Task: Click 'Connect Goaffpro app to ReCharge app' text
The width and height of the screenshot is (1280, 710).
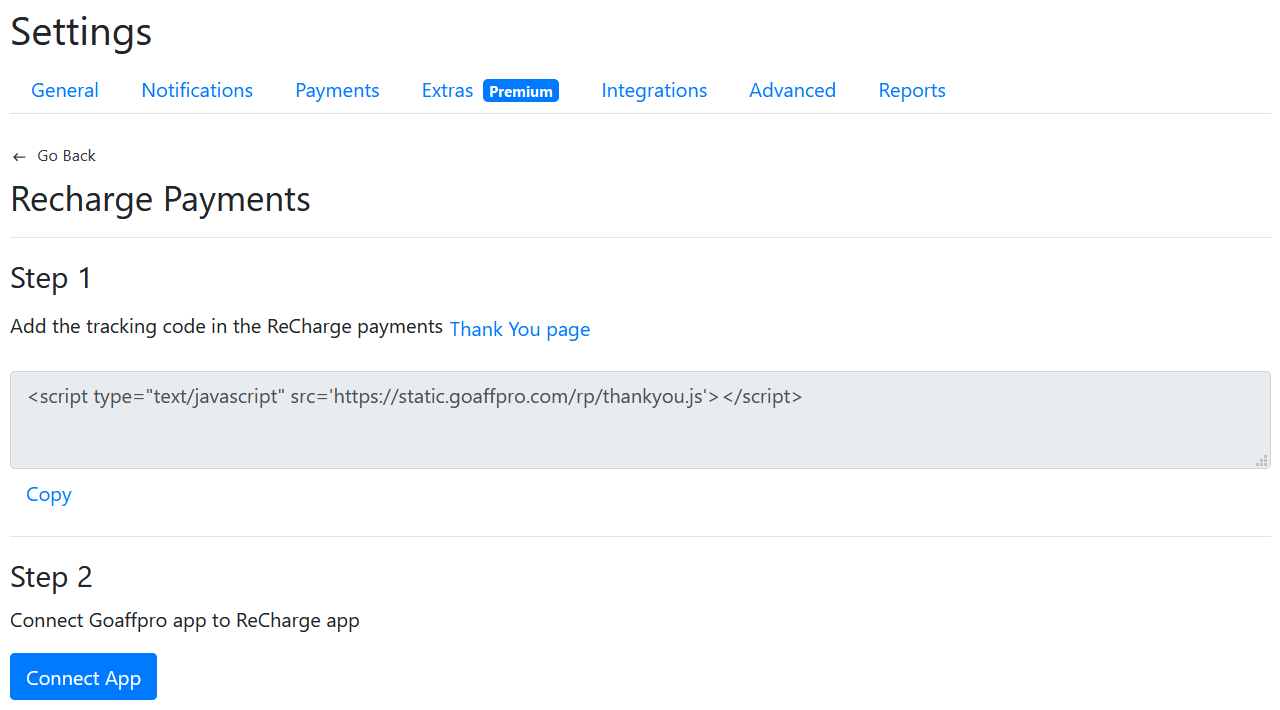Action: [185, 620]
